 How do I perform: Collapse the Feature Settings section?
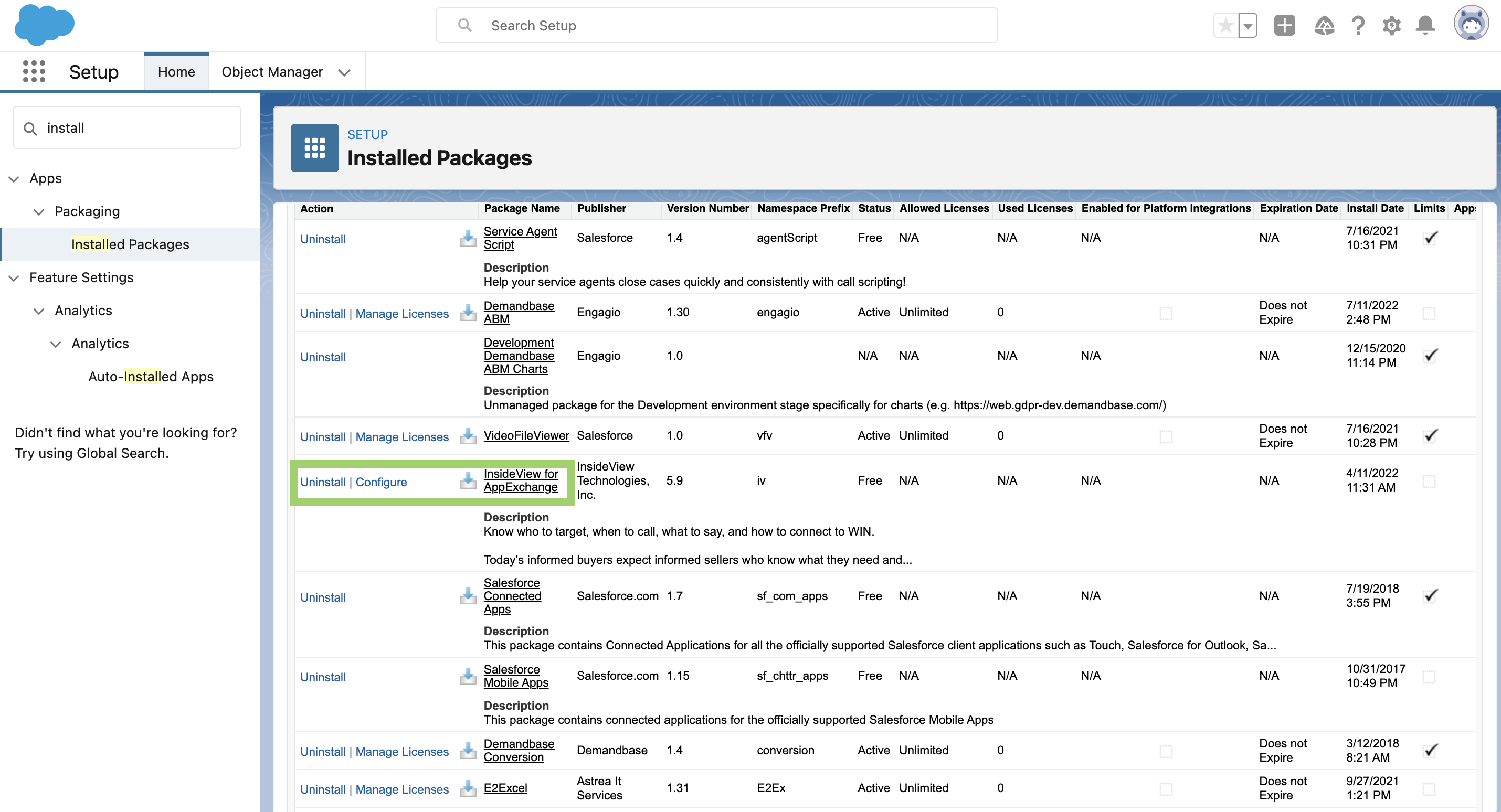click(14, 278)
